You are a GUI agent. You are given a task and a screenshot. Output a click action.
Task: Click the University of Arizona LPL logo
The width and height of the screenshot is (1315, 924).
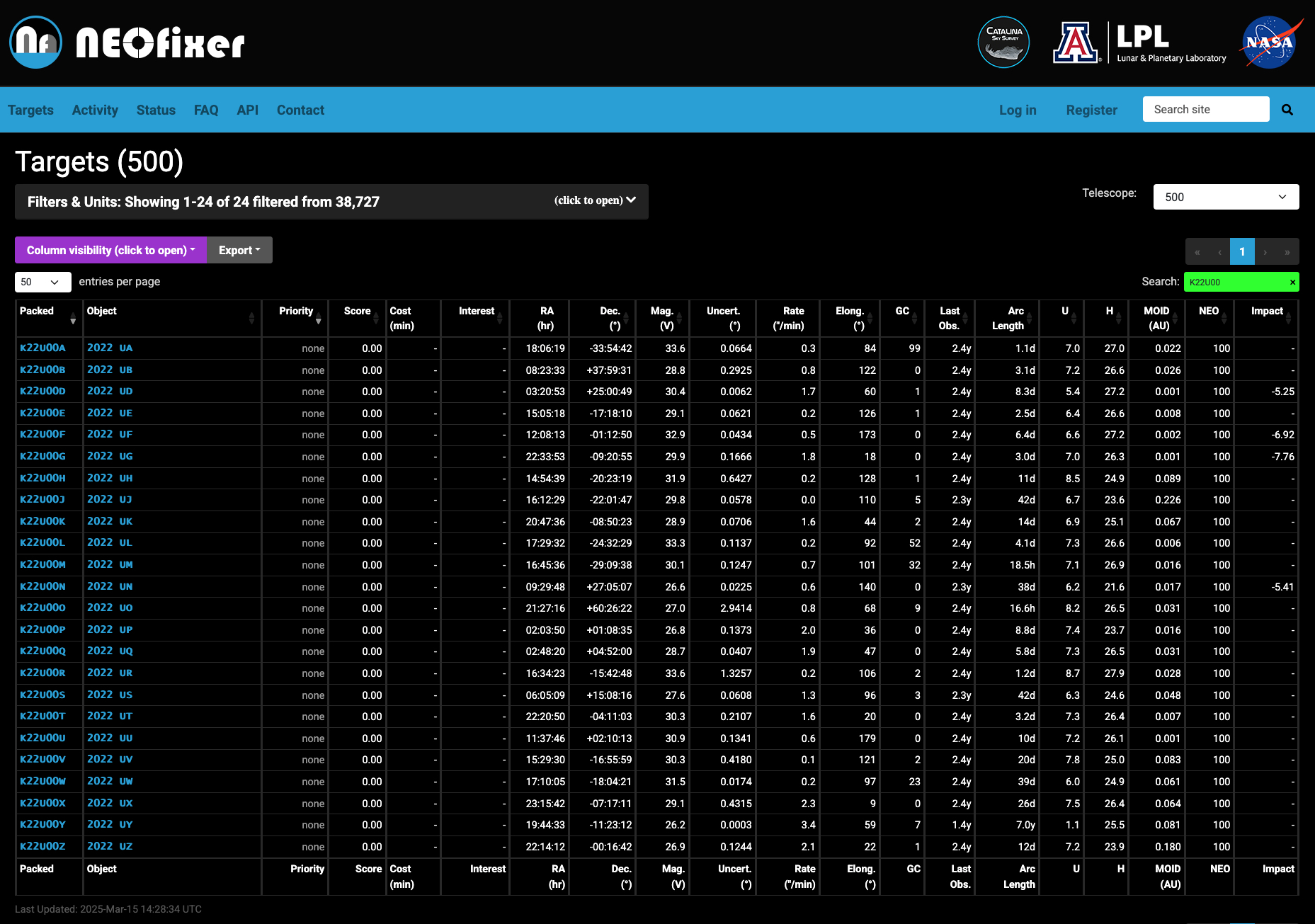[1140, 42]
